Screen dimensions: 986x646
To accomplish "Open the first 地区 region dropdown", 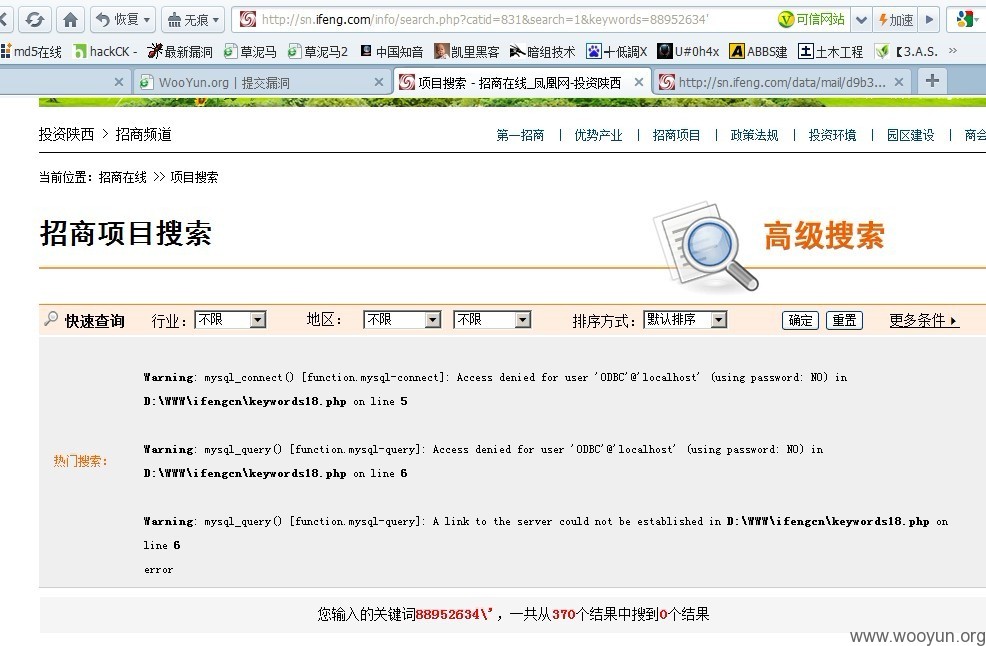I will pos(402,320).
